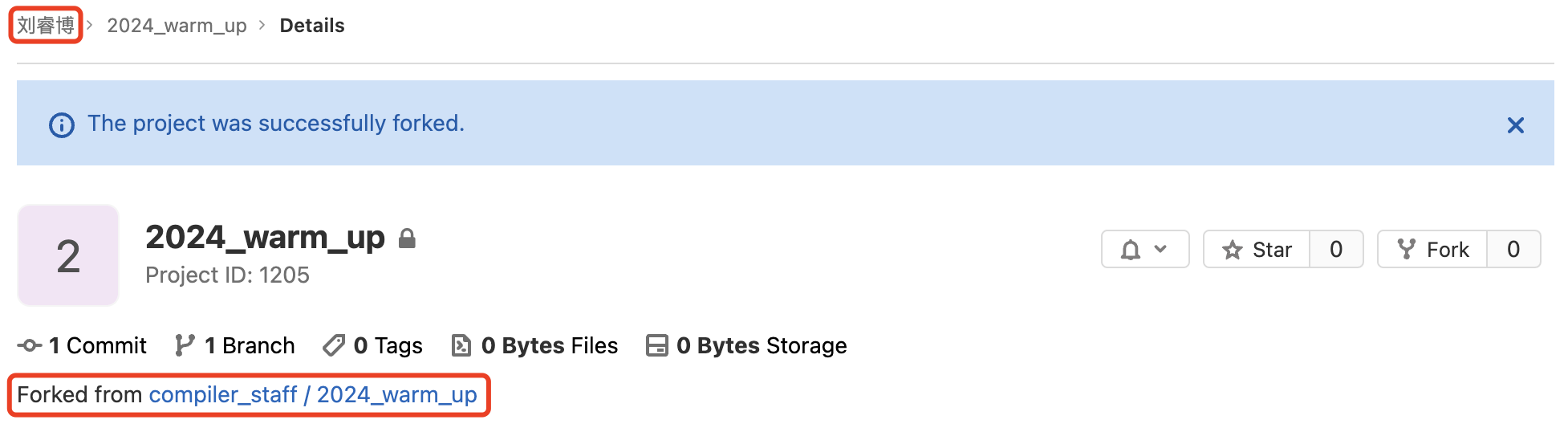Open compiler_staff / 2024_warm_up source project link
1568x424 pixels.
[313, 394]
